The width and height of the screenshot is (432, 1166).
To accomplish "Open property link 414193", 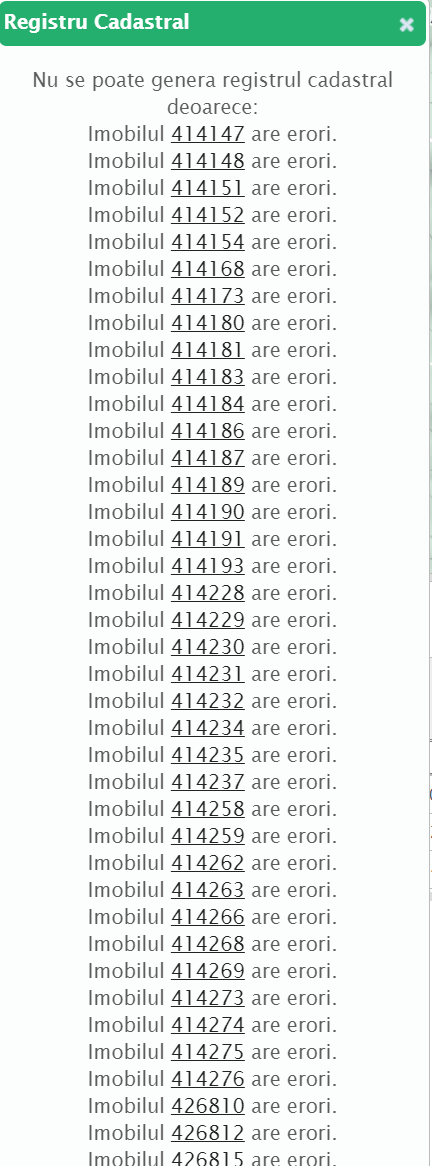I will 207,566.
